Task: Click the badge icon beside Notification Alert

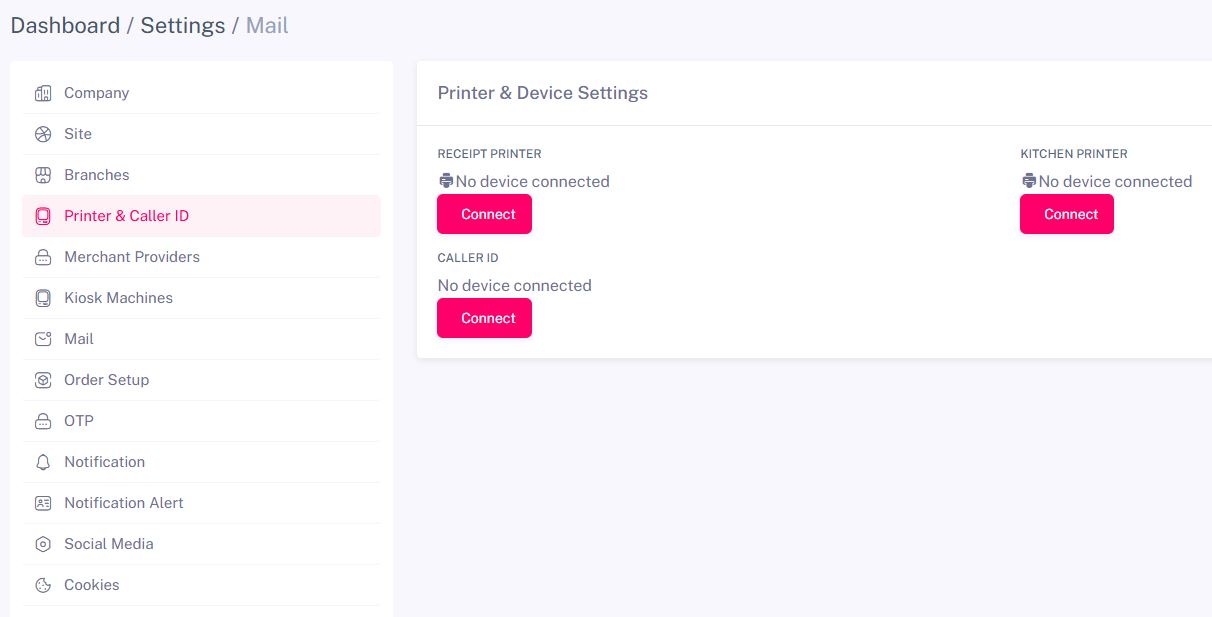Action: point(42,502)
